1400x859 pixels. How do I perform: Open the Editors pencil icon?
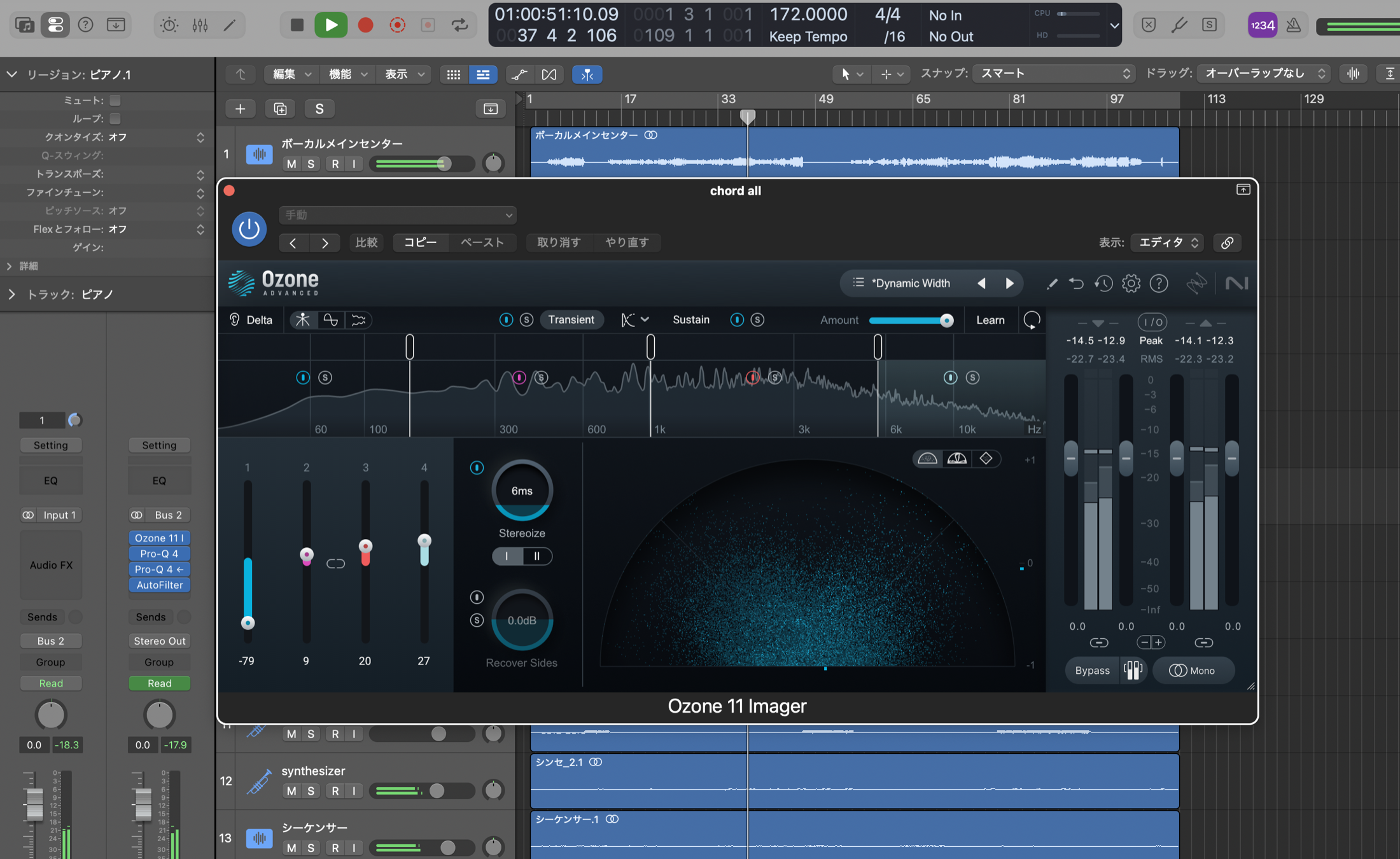230,25
